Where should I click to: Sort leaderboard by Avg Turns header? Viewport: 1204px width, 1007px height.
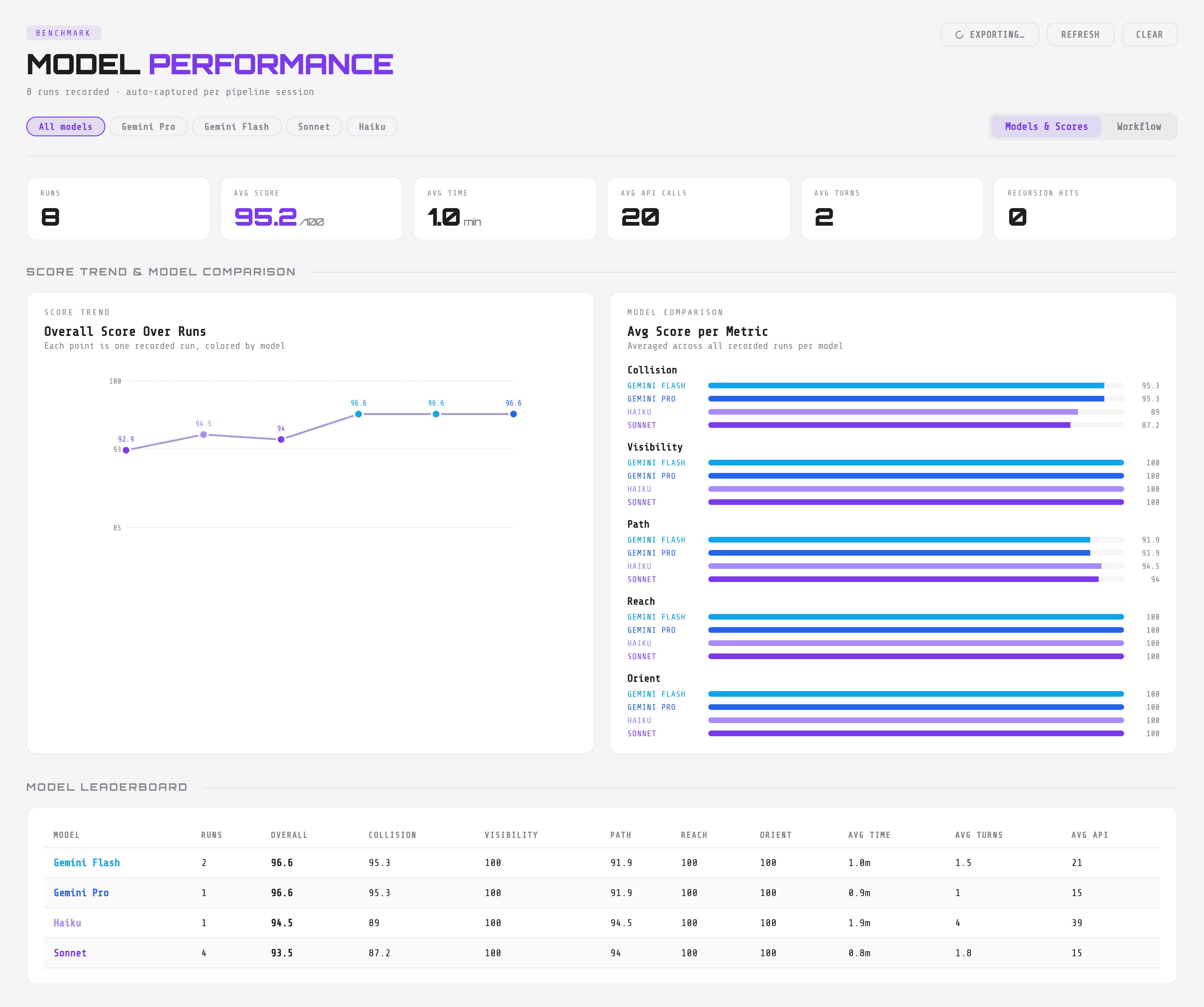(x=979, y=835)
